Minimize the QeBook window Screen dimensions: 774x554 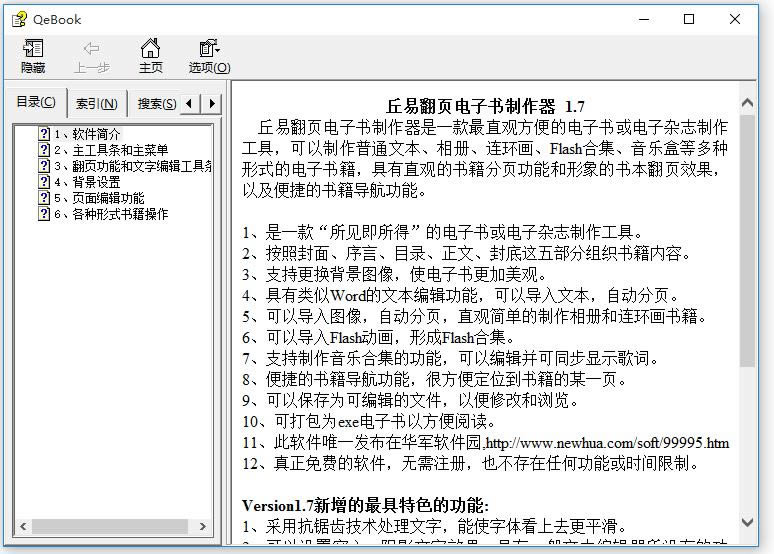(644, 19)
